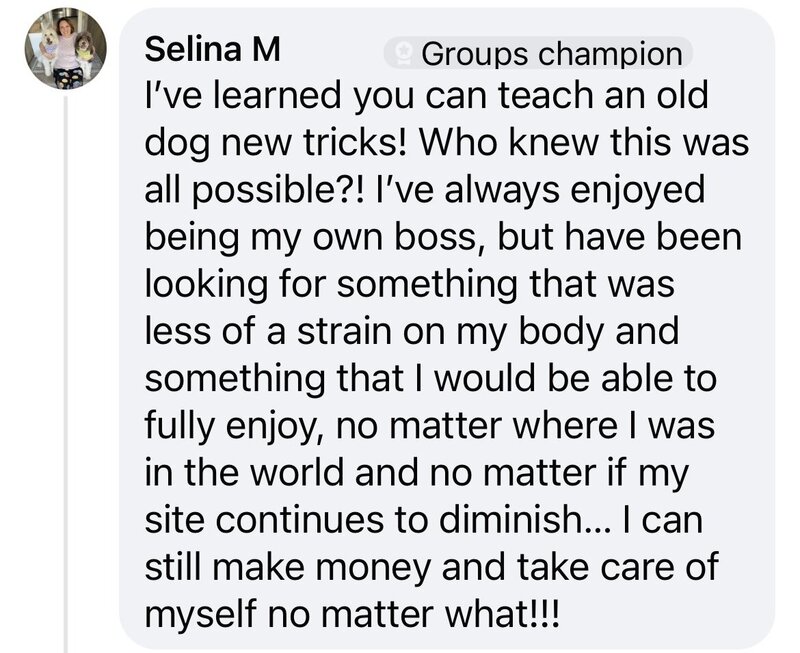Click the word "diminish..." in the comment

[x=524, y=520]
